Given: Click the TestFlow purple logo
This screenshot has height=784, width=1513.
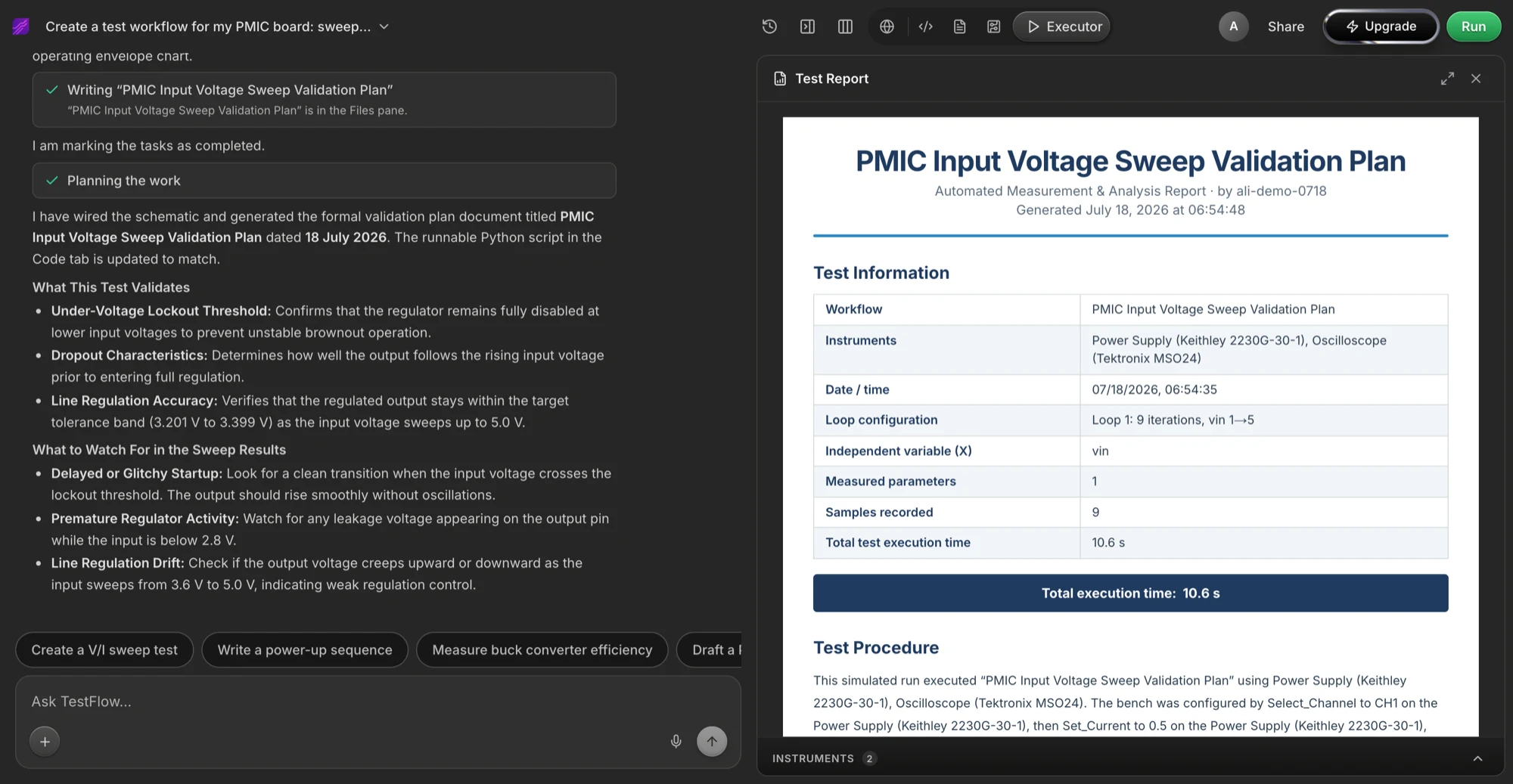Looking at the screenshot, I should (21, 26).
